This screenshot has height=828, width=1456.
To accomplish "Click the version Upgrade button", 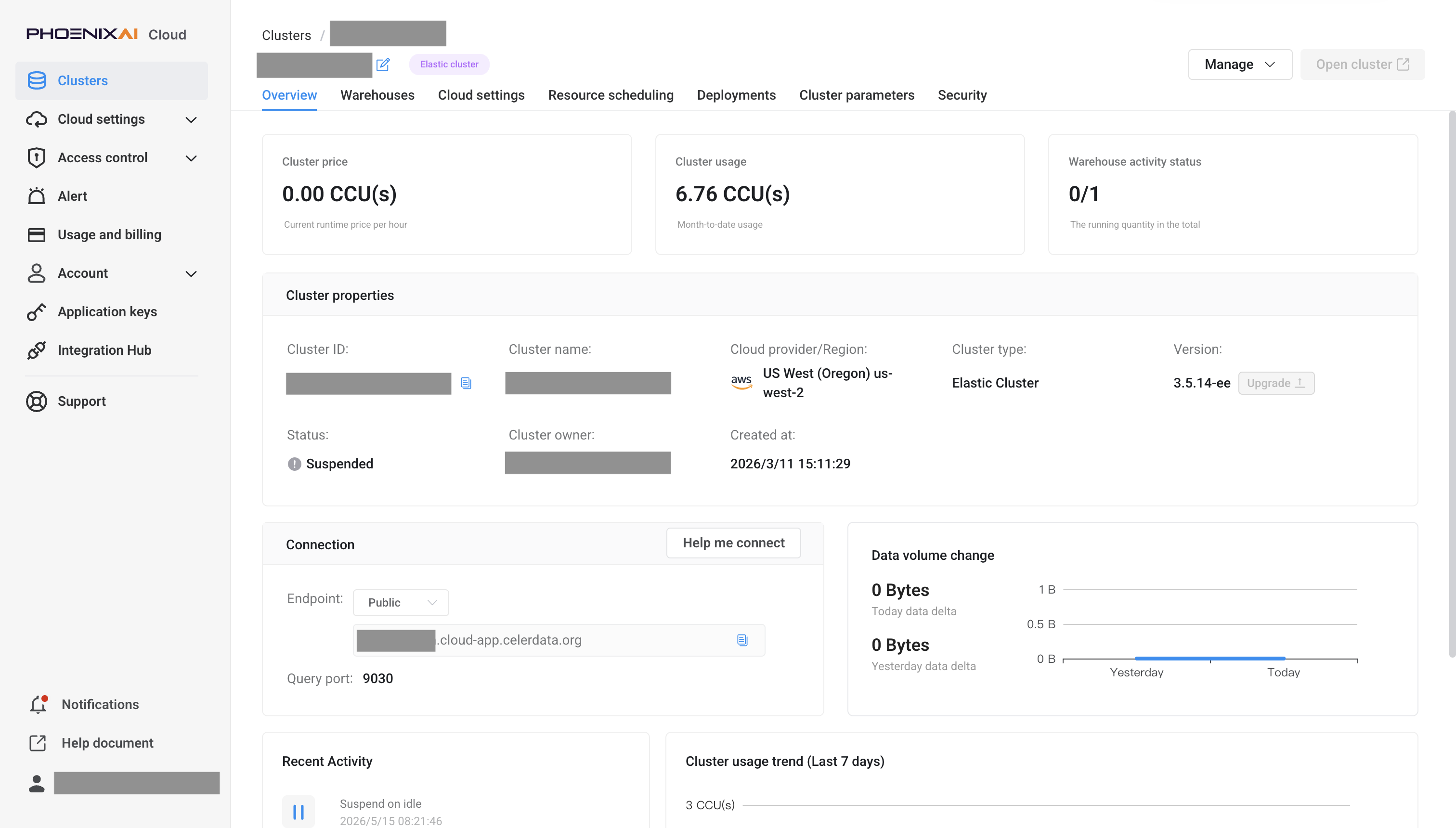I will 1276,383.
